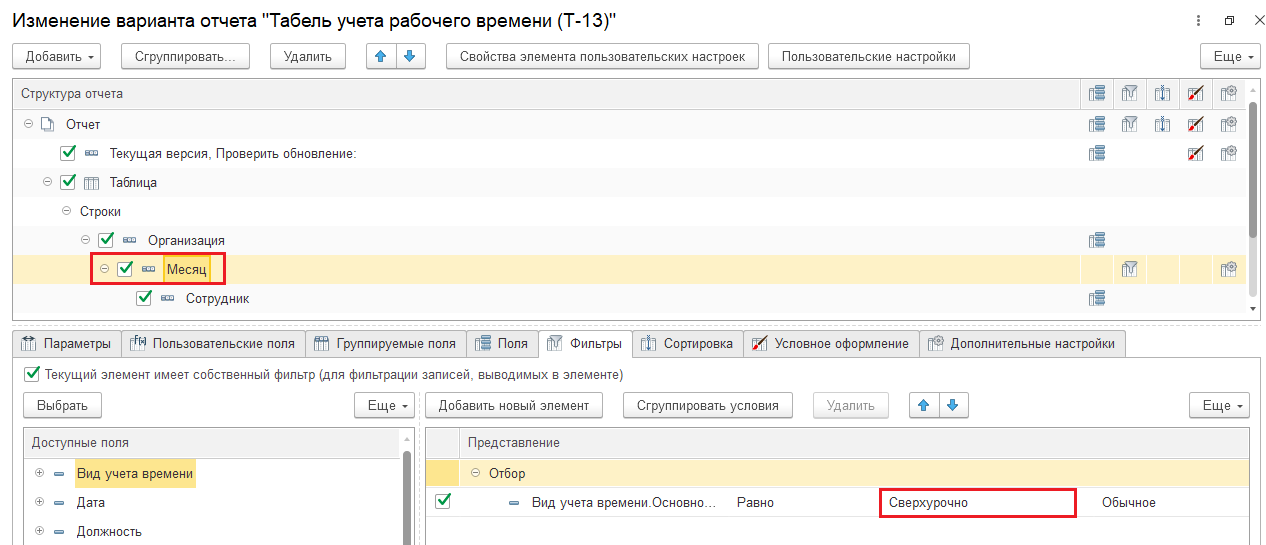Toggle the Таблица checkbox
The height and width of the screenshot is (545, 1266).
(x=68, y=182)
